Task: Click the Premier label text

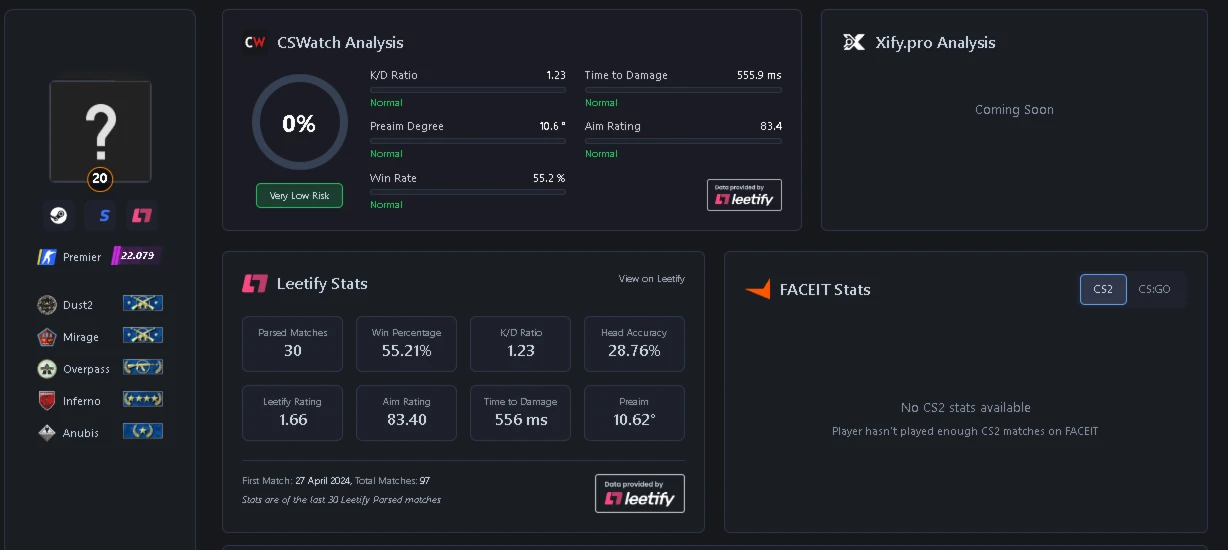Action: pos(82,257)
